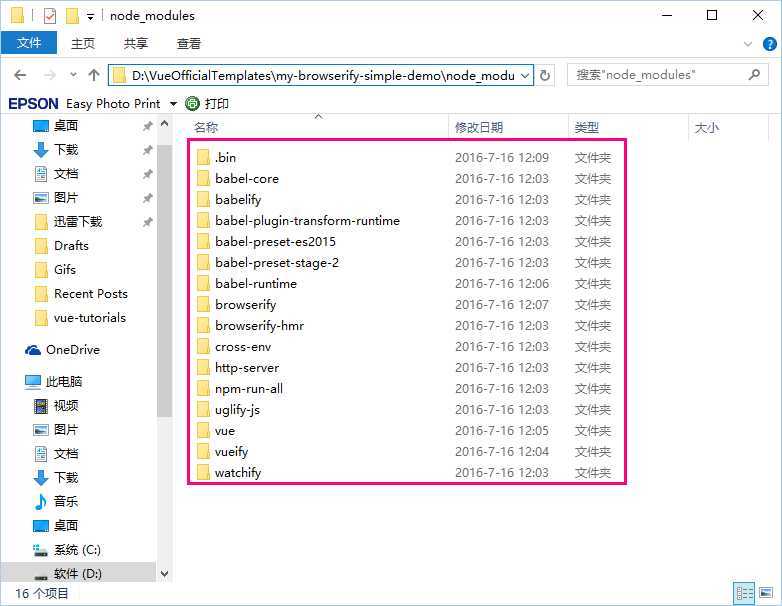The height and width of the screenshot is (606, 782).
Task: Click the New Folder quick access icon
Action: (x=72, y=16)
